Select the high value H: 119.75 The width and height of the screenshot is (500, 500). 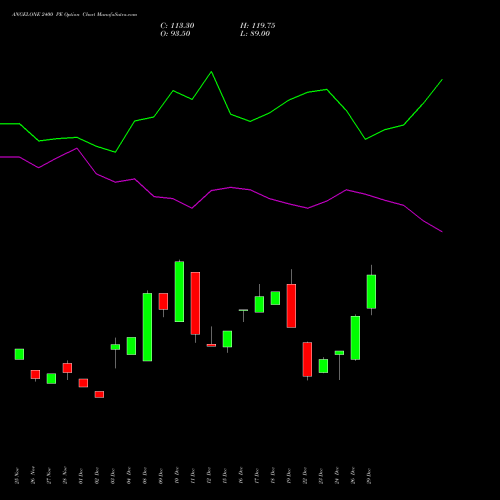[257, 26]
